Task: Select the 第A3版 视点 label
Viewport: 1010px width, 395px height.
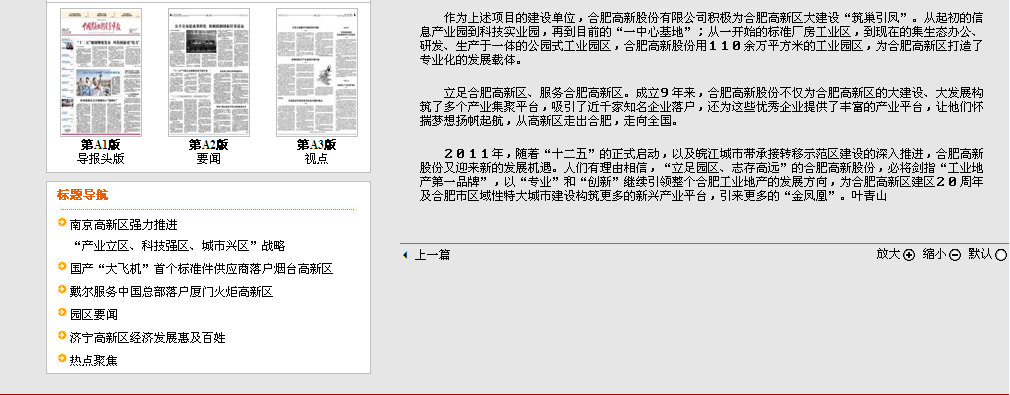Action: 316,152
